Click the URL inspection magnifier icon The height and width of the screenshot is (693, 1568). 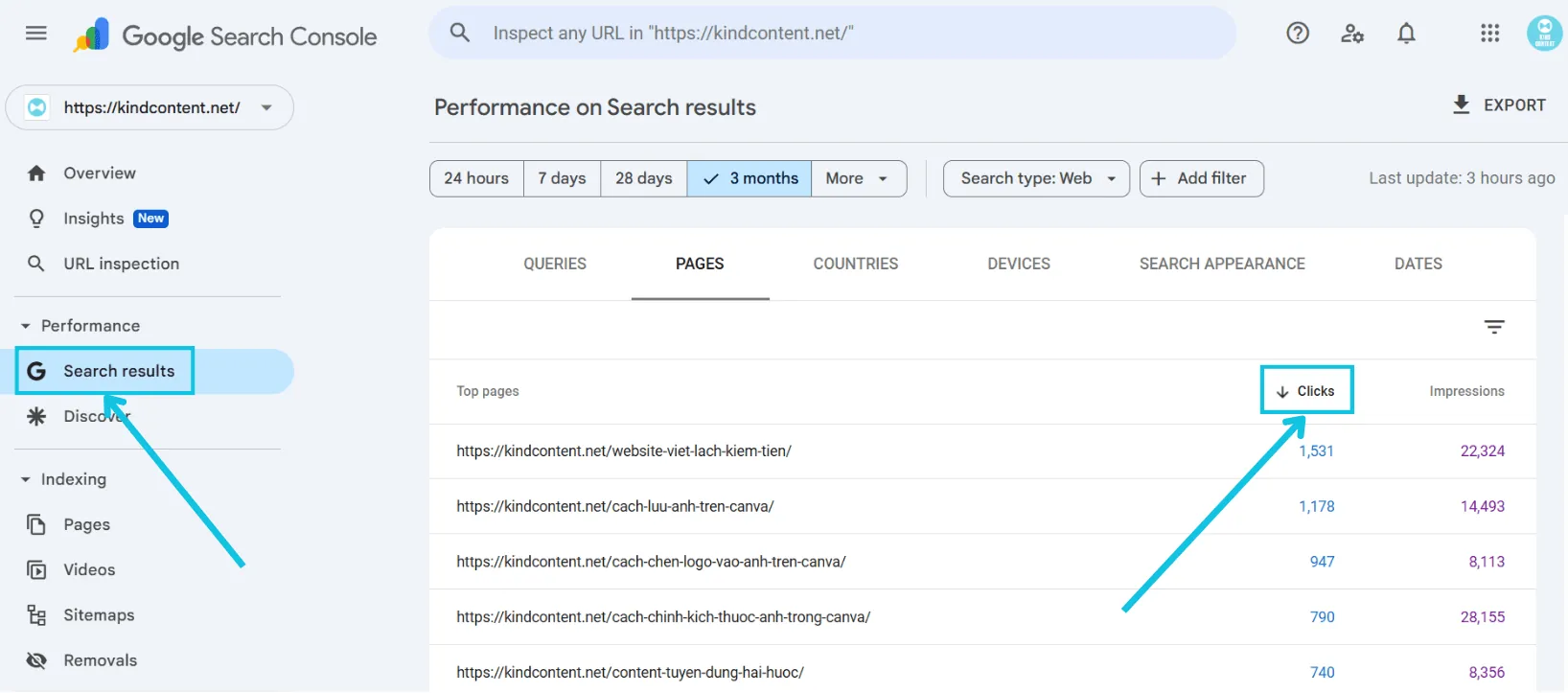[36, 264]
